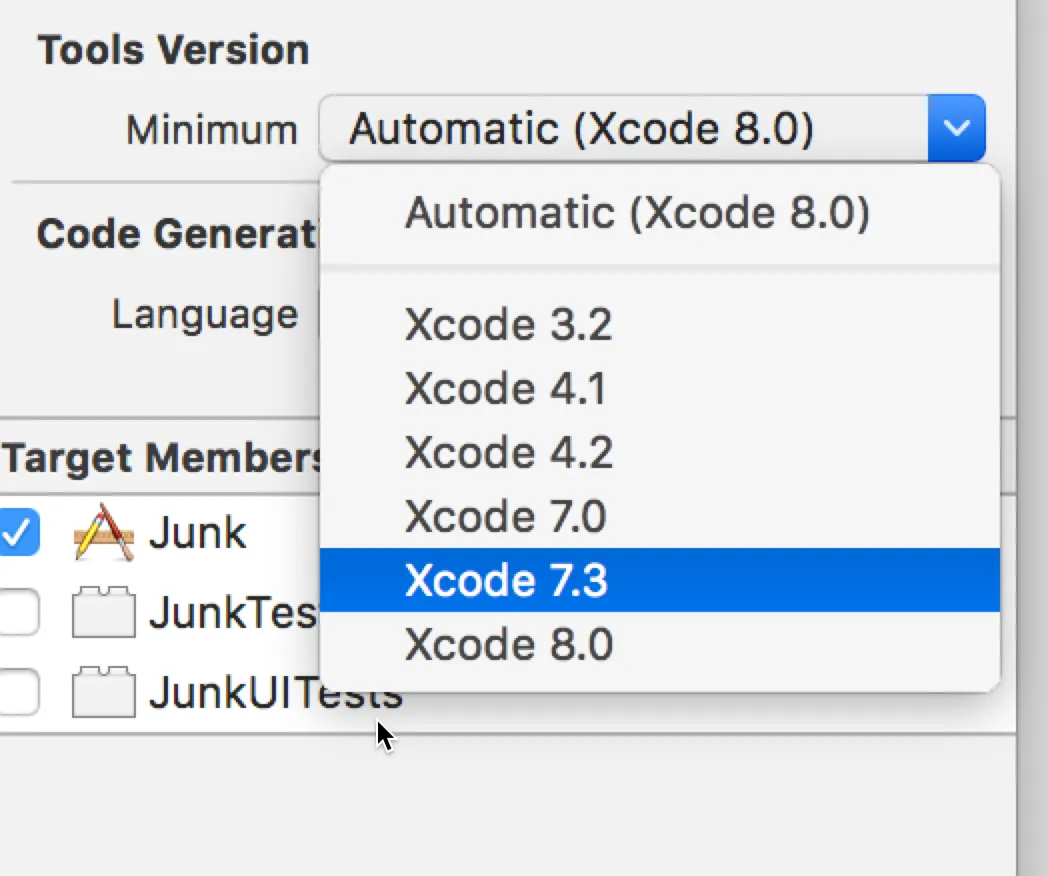
Task: Click the JunkUITests bundle icon
Action: tap(103, 691)
